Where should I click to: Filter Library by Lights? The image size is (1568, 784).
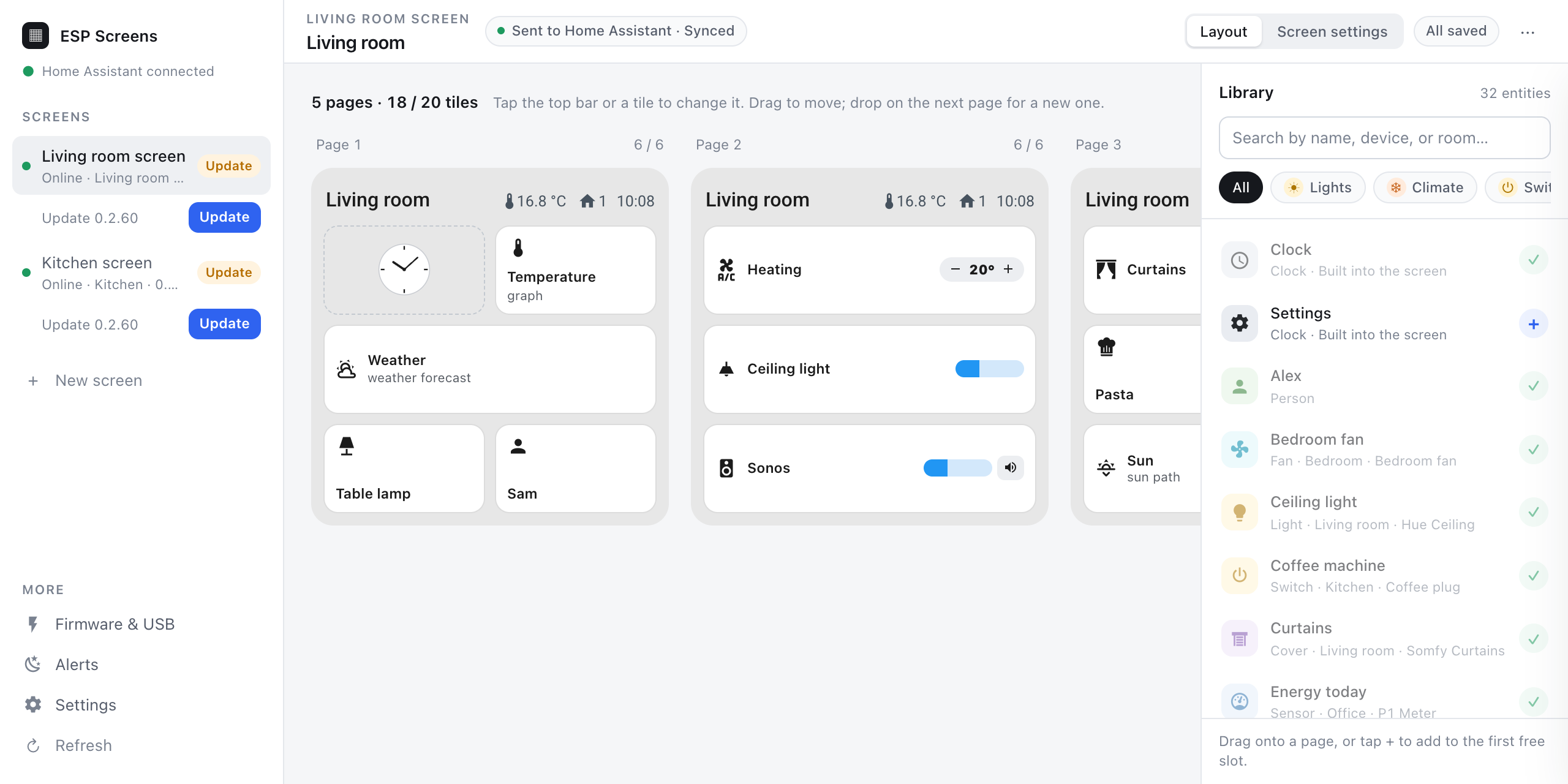click(x=1318, y=187)
